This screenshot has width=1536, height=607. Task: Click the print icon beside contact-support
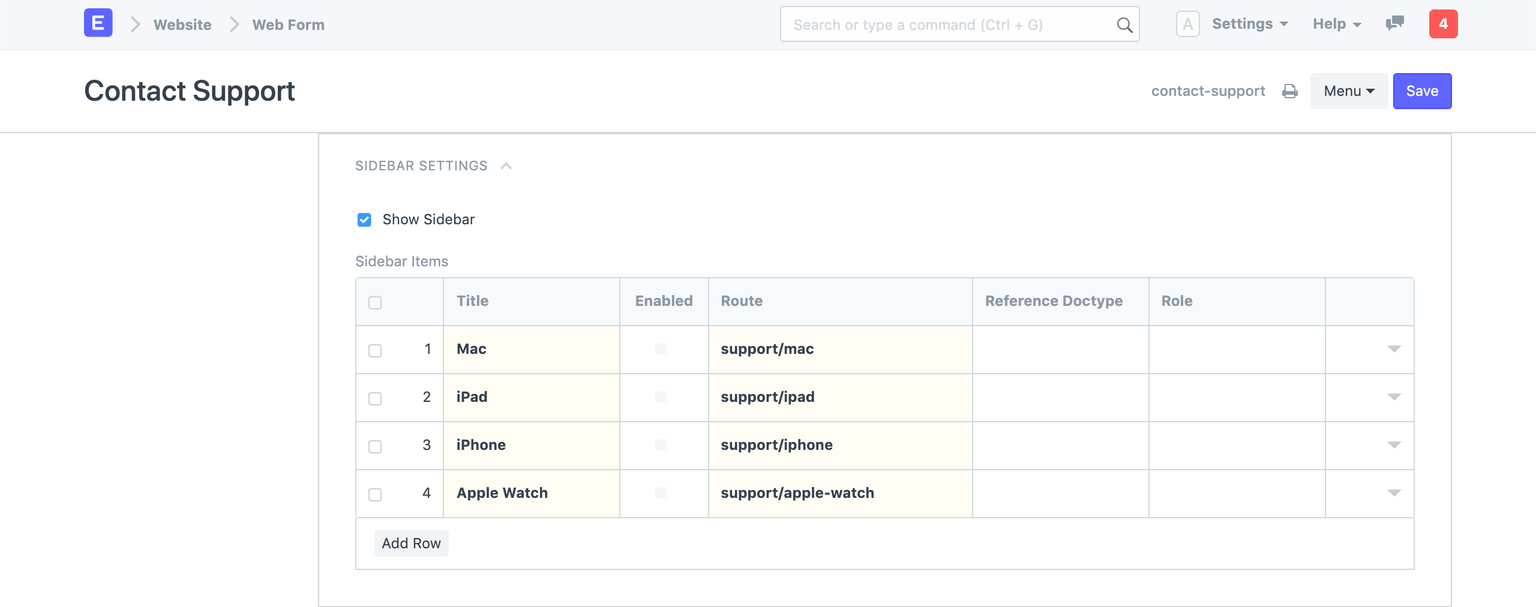[x=1289, y=90]
